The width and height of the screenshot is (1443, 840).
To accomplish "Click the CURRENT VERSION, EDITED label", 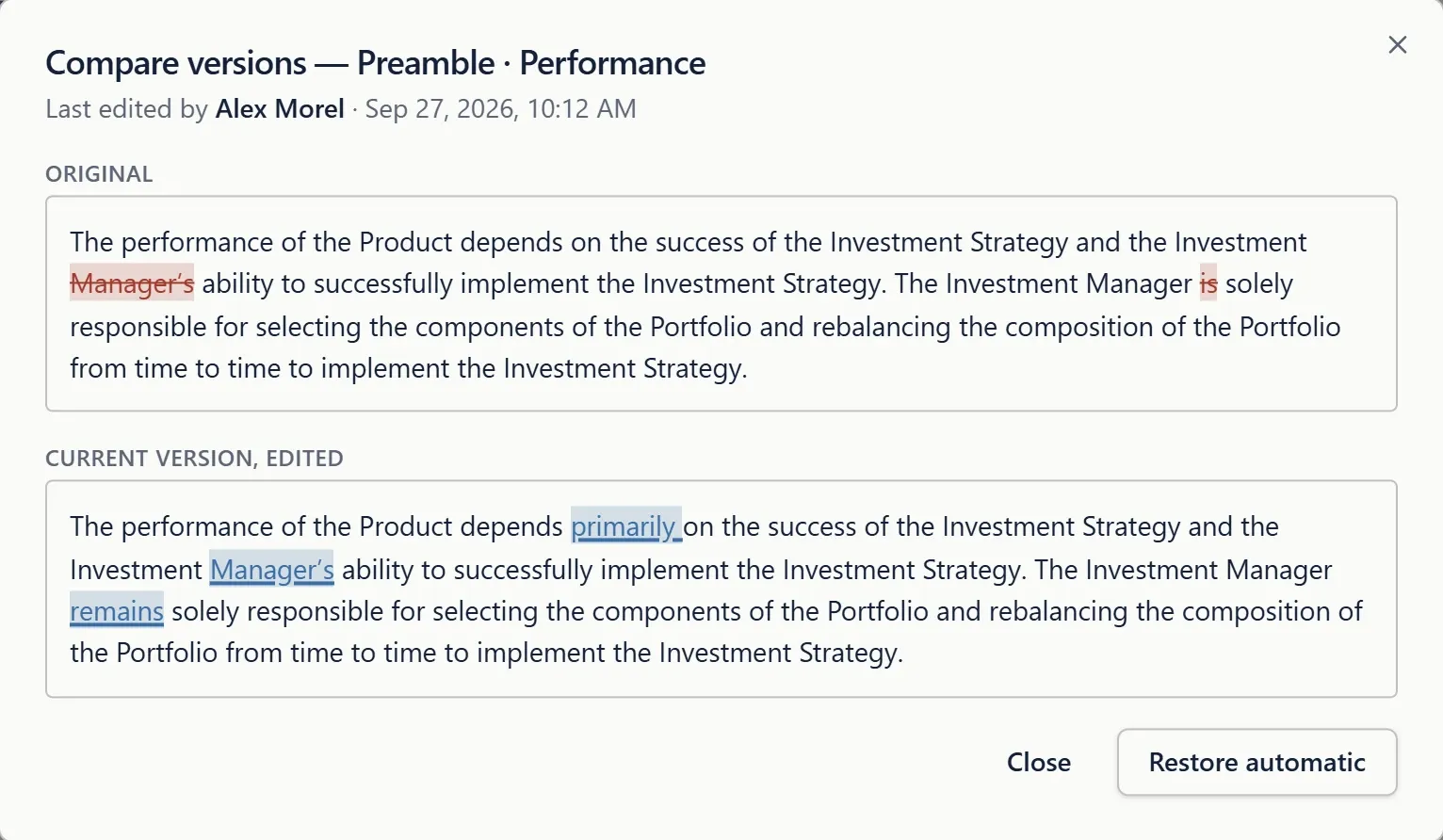I will [194, 459].
